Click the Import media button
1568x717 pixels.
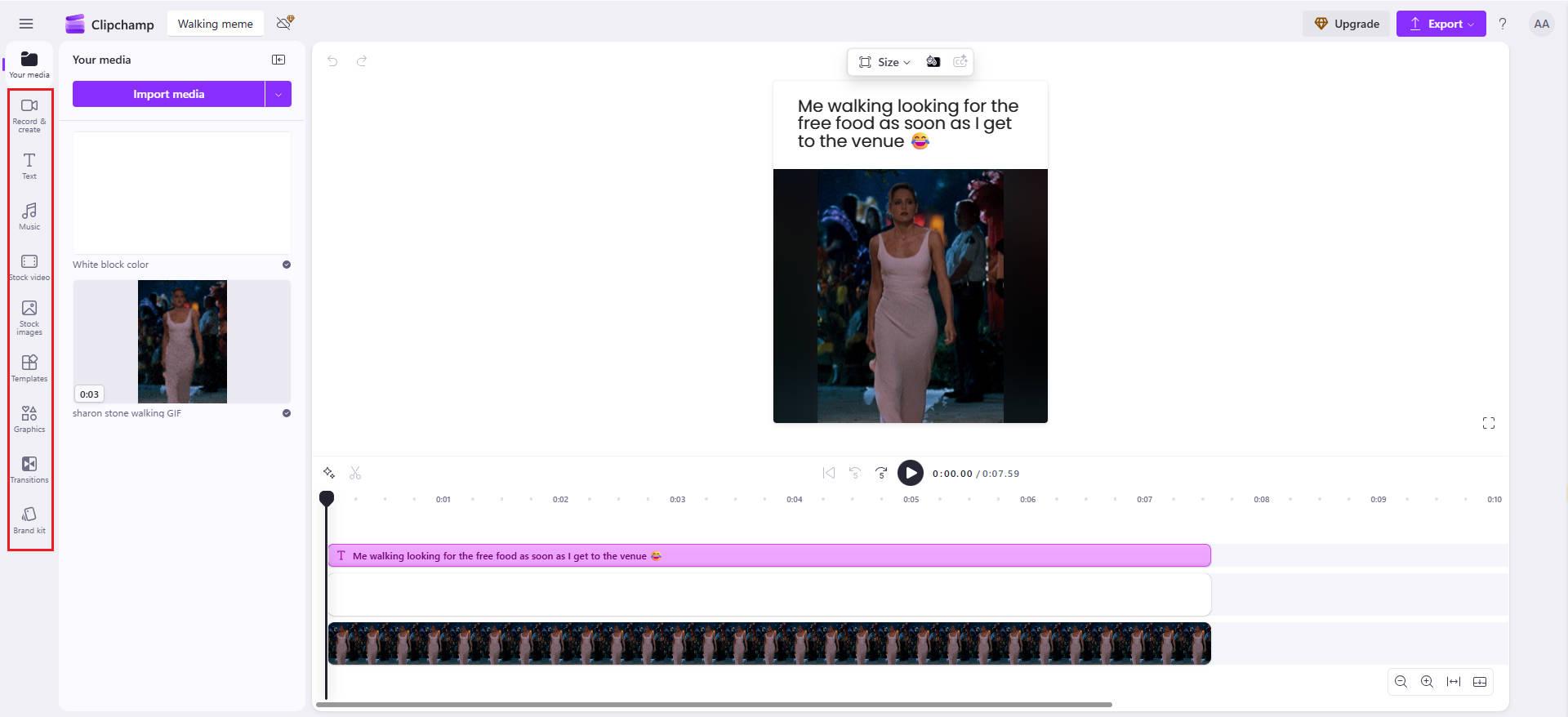tap(168, 94)
